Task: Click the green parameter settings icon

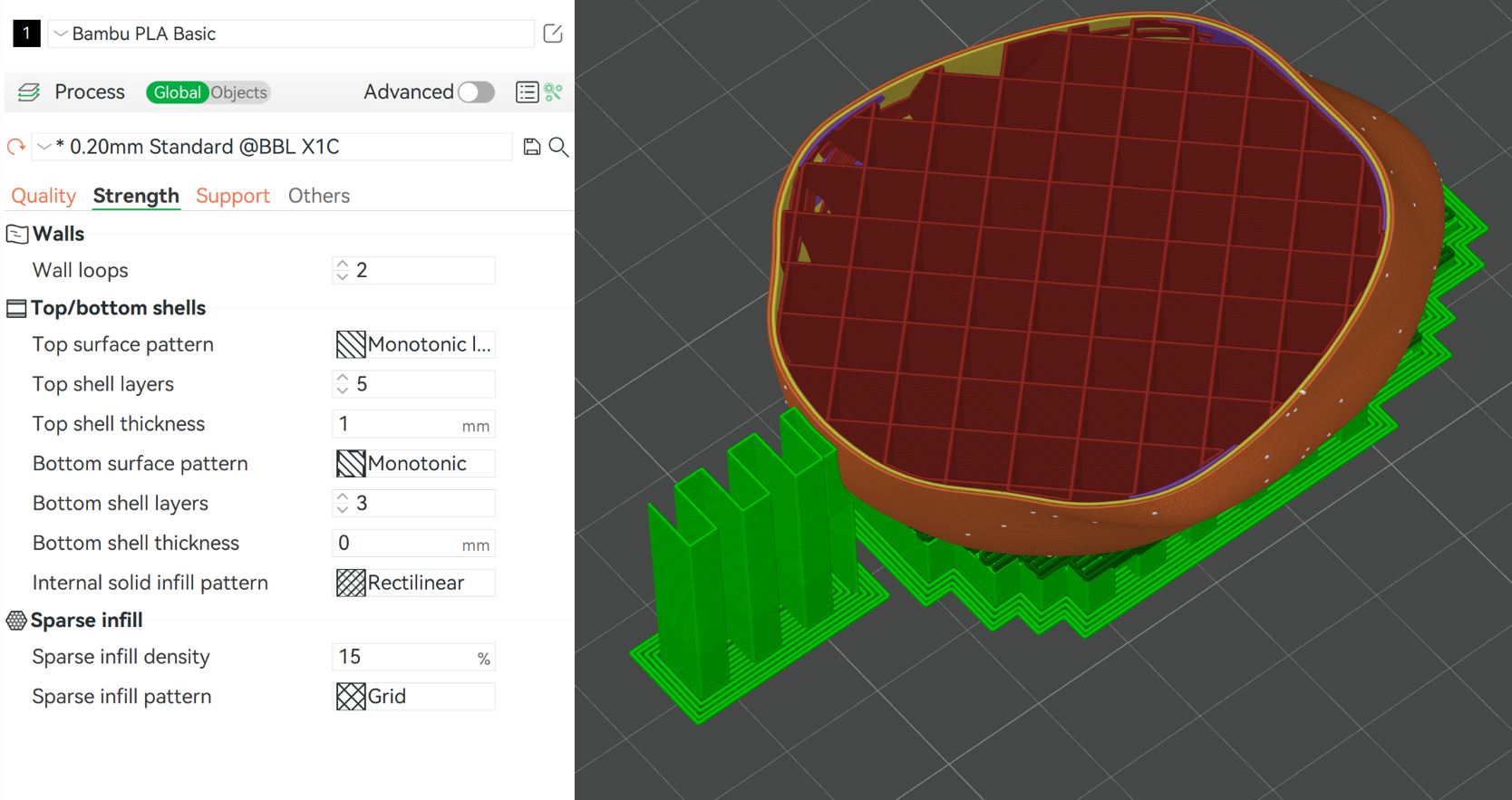Action: [553, 92]
